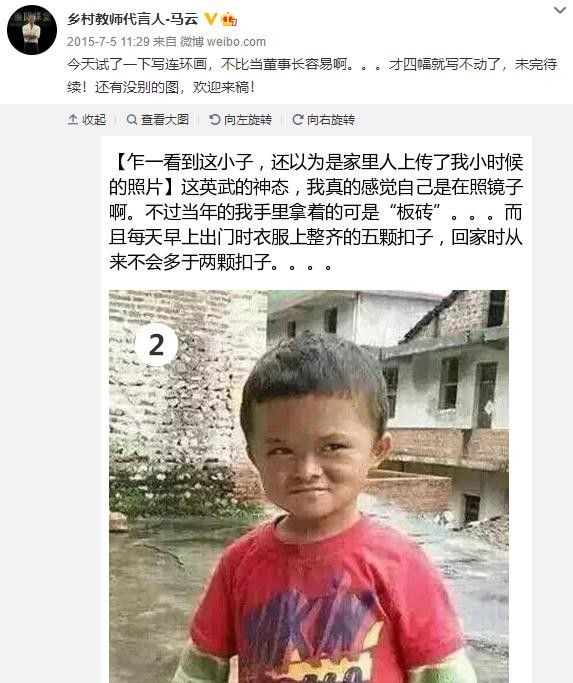Choose 向左旋转 text to rotate left

pyautogui.click(x=248, y=119)
